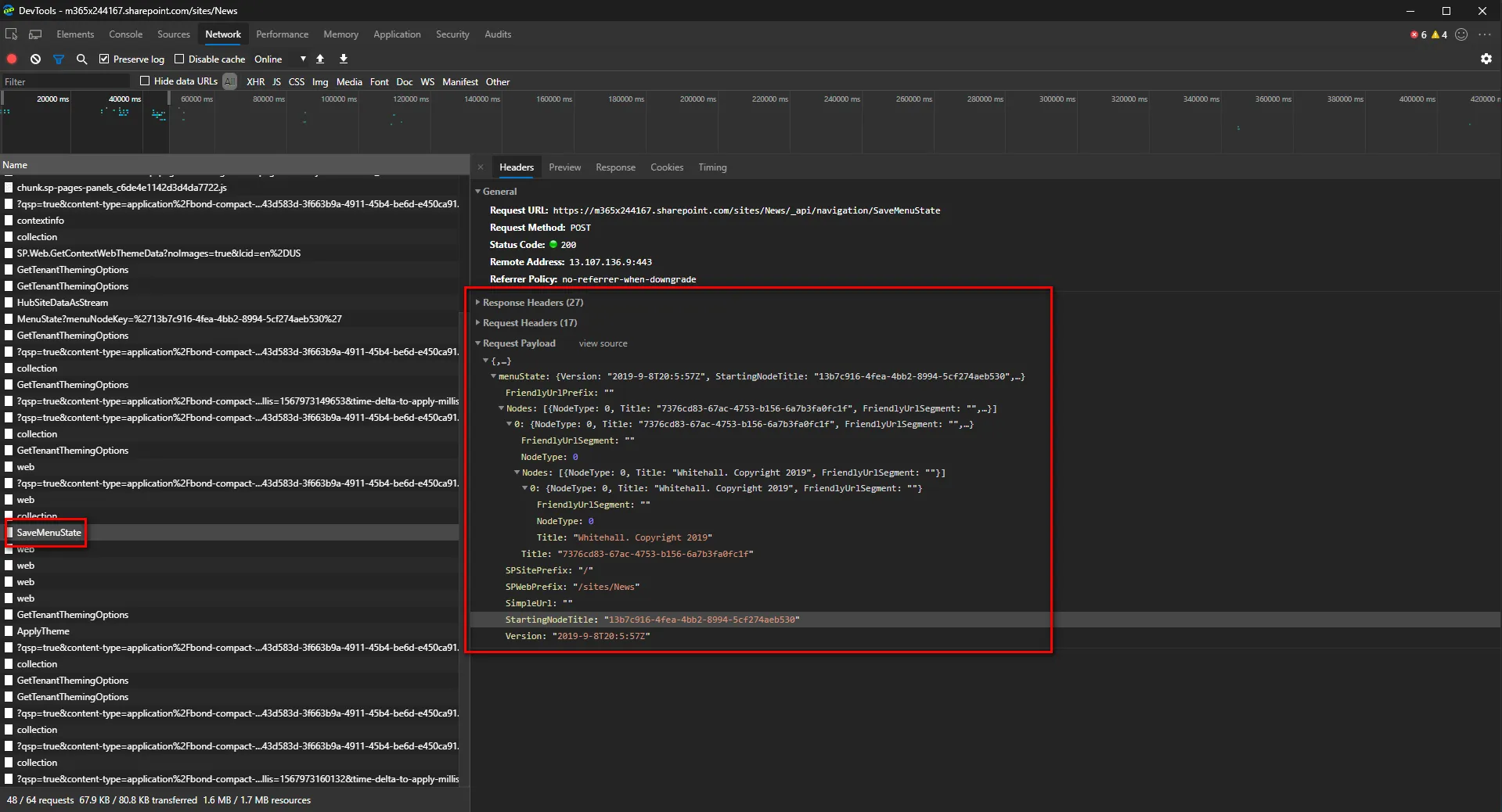The image size is (1502, 812).
Task: Open DevTools feedback smiley icon
Action: click(x=1461, y=34)
